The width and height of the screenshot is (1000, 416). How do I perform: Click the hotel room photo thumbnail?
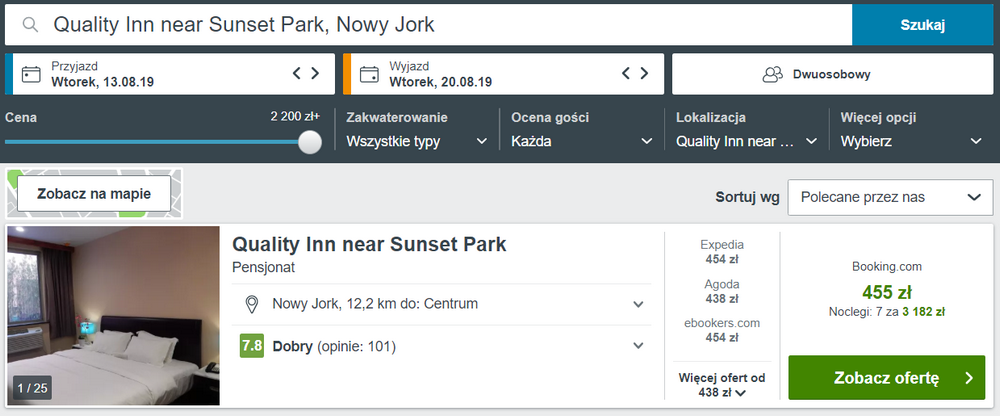pyautogui.click(x=113, y=315)
